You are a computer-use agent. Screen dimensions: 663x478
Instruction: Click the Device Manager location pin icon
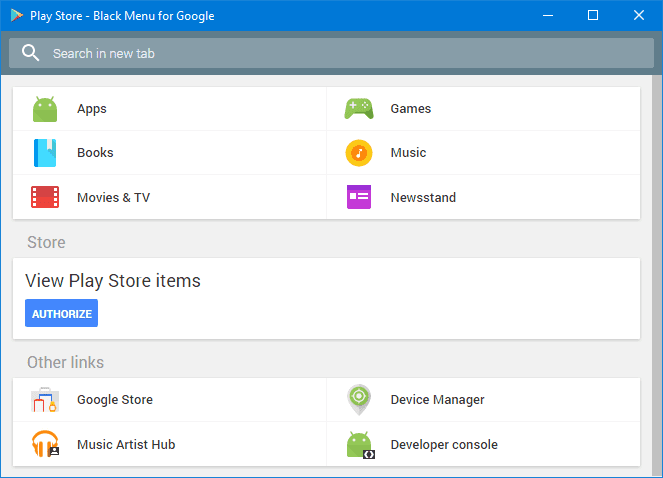coord(359,399)
